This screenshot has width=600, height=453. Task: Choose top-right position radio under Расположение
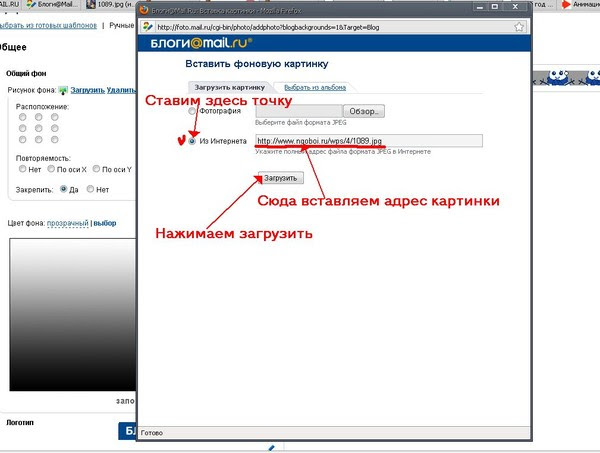[55, 117]
